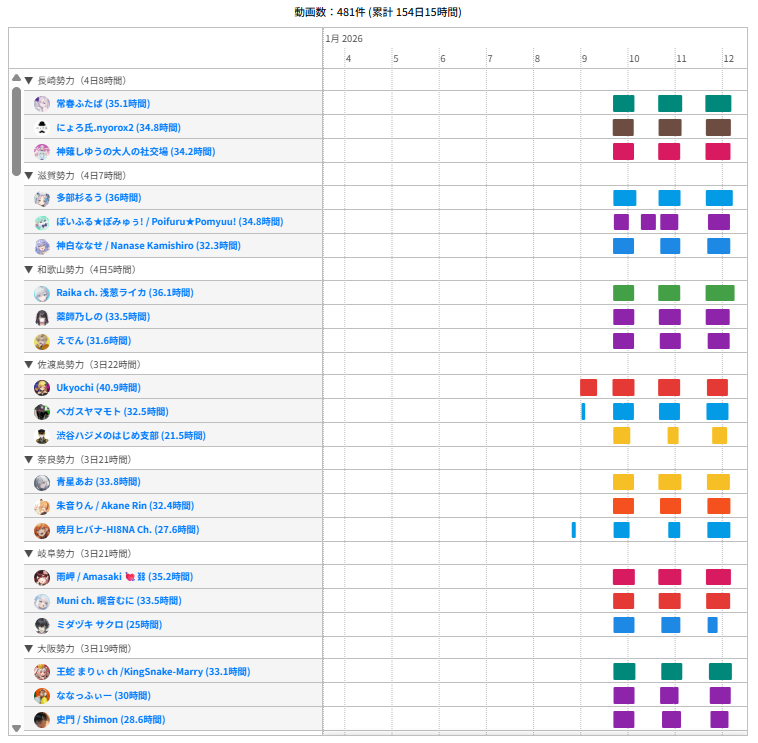The image size is (758, 743).
Task: Click the date label 4 in timeline header
Action: (x=349, y=58)
